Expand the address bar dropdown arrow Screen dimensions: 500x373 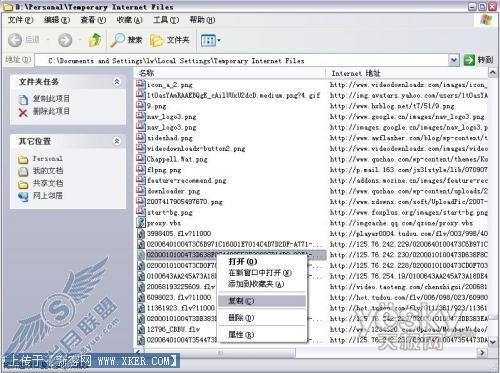(x=453, y=60)
